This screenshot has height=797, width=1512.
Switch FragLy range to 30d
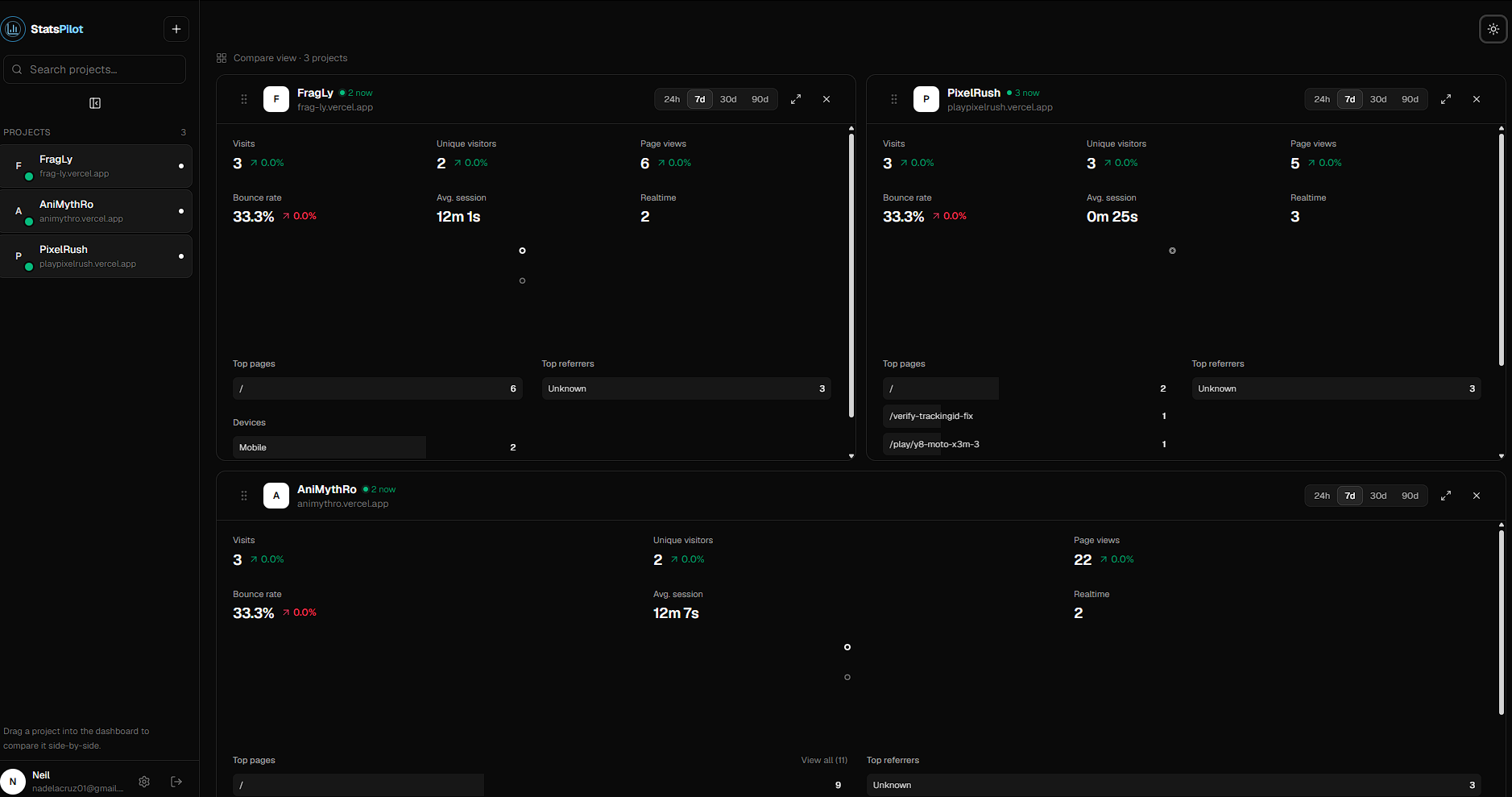(728, 99)
